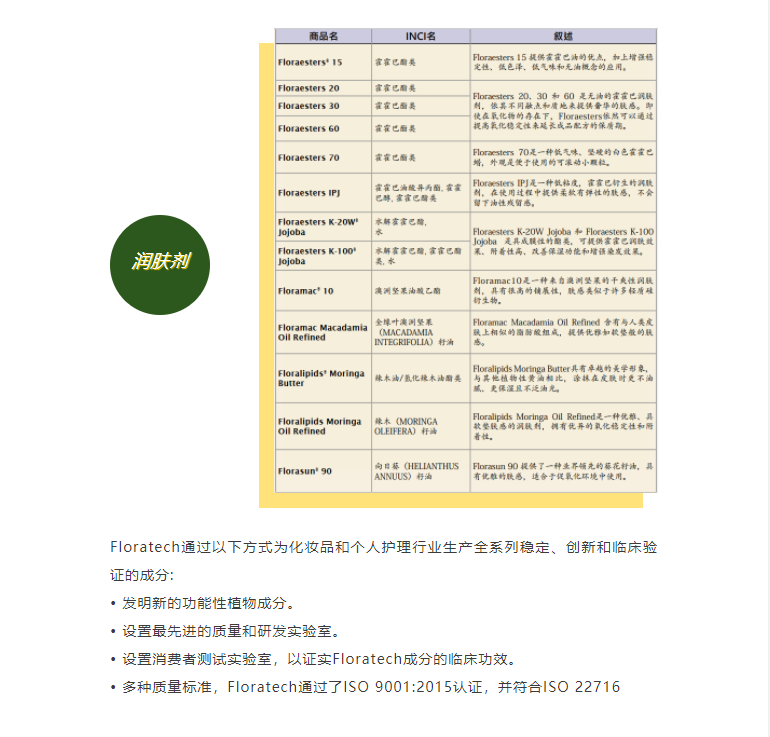This screenshot has height=737, width=770.
Task: Click the bullet 发明新的功能性植物成分
Action: (x=208, y=604)
